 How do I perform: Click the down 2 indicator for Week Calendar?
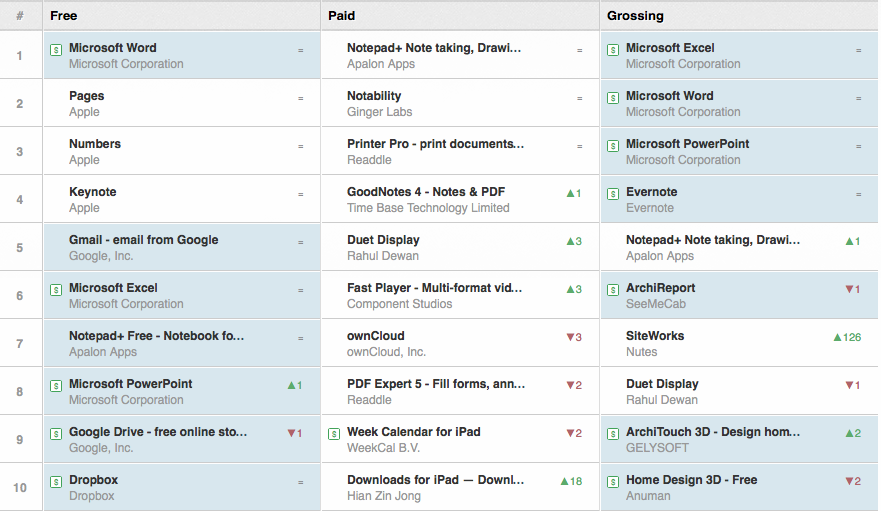click(x=574, y=433)
